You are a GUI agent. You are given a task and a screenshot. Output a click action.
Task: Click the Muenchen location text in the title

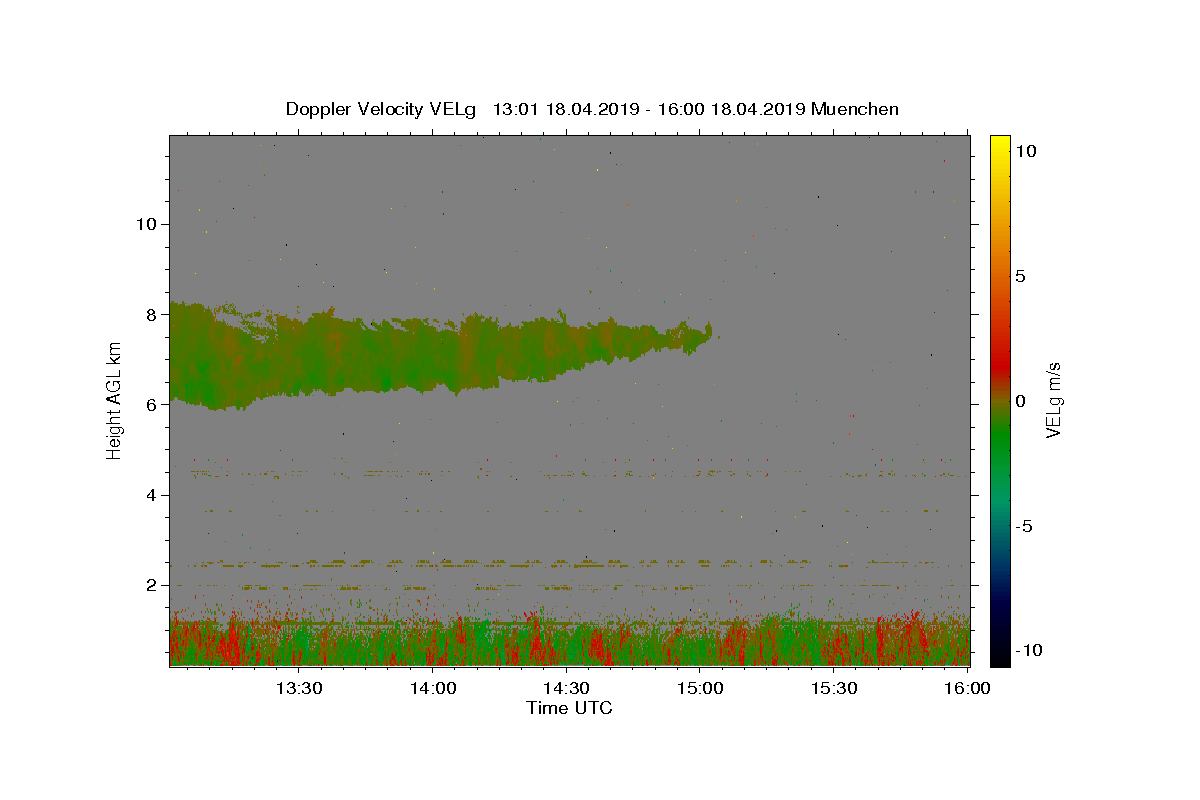(855, 109)
